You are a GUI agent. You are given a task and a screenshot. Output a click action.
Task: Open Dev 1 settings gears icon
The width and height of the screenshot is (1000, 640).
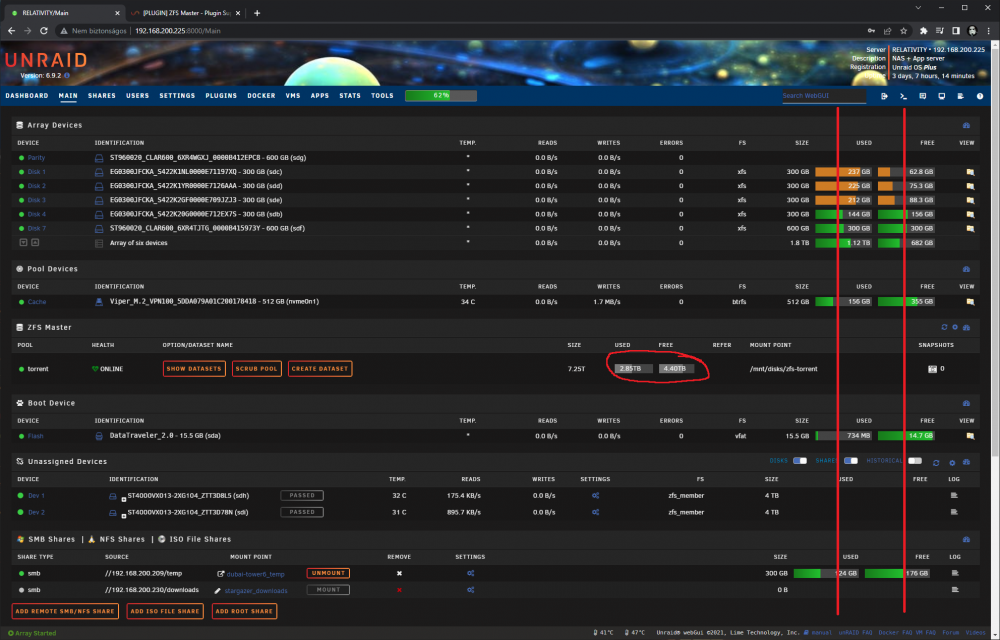(x=595, y=495)
